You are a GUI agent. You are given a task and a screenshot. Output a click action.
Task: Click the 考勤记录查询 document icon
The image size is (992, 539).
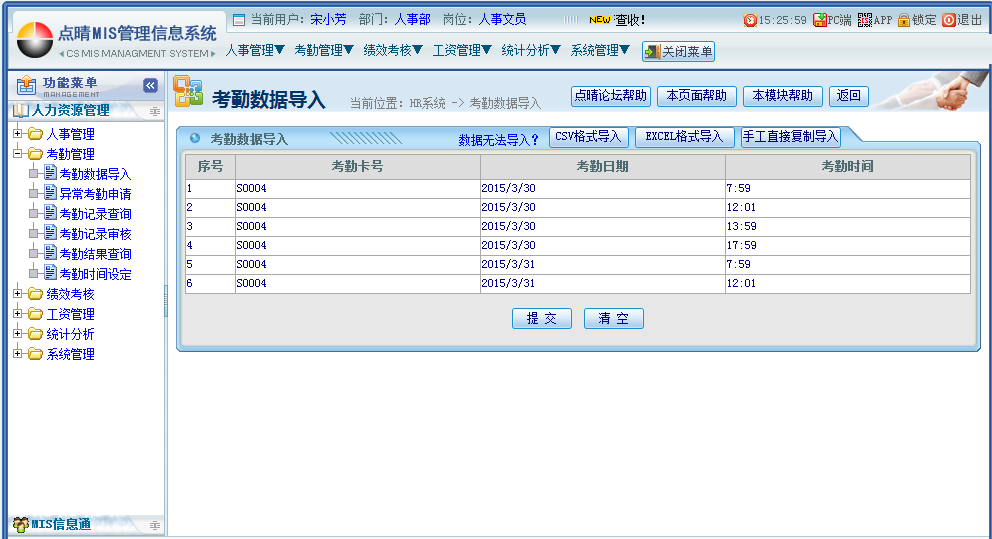pos(51,213)
